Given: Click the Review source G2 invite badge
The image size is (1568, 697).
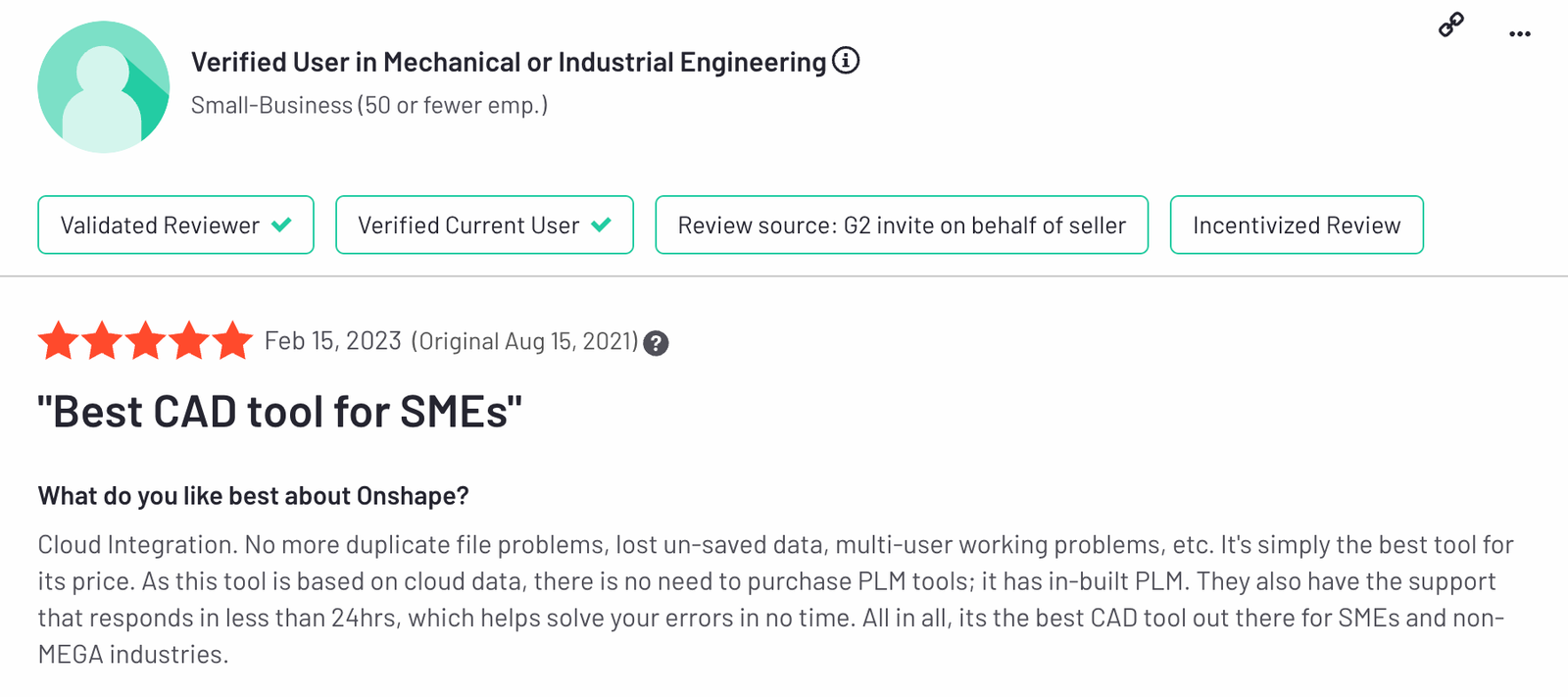Looking at the screenshot, I should 901,225.
